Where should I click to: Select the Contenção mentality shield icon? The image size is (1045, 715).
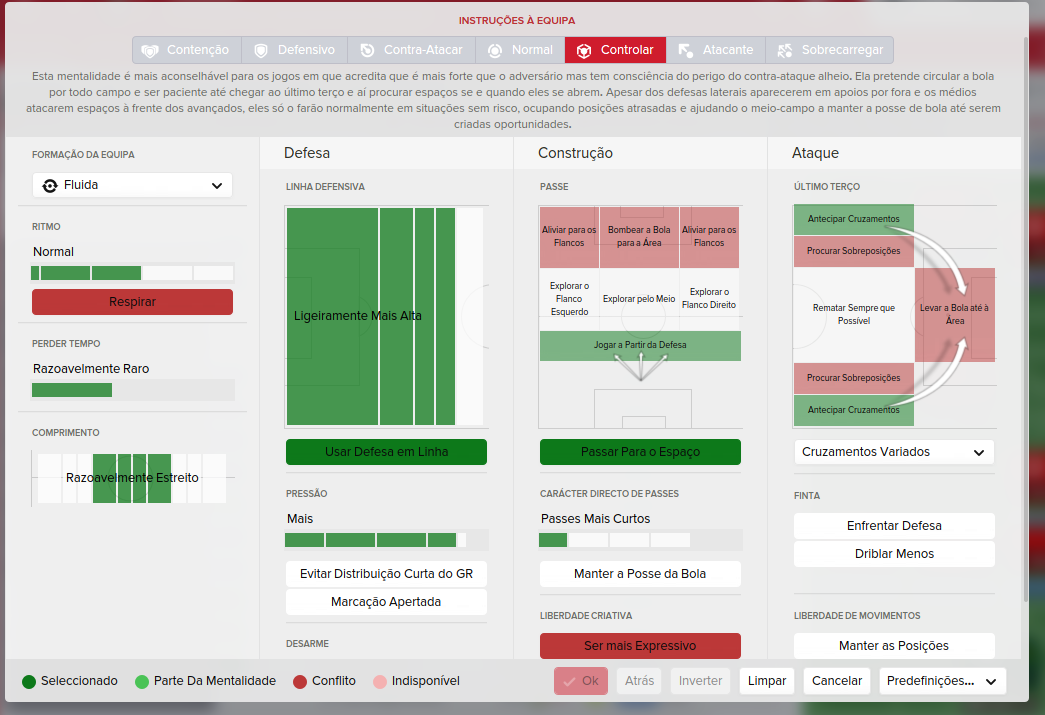point(150,51)
